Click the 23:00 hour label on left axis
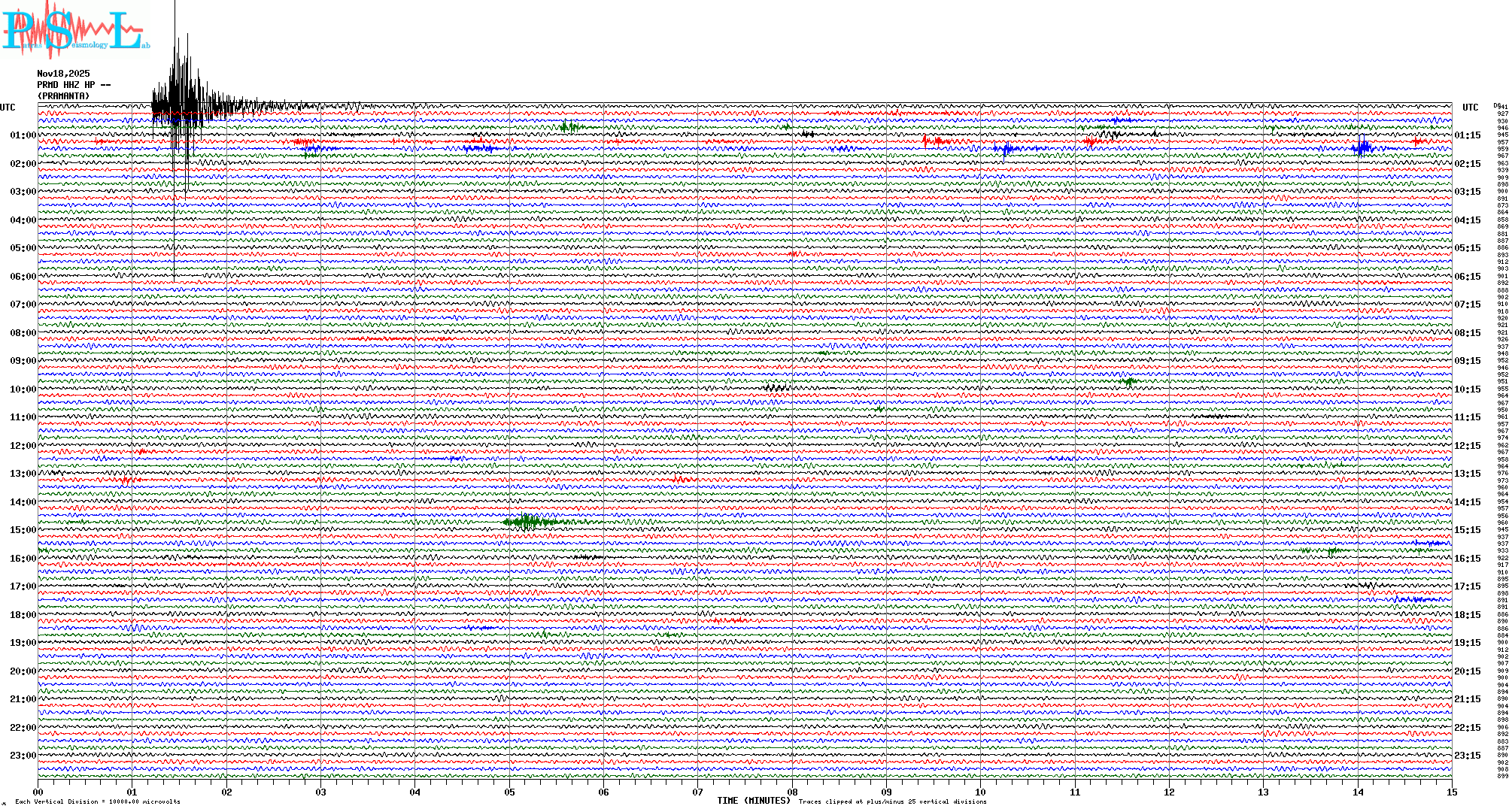The image size is (1512, 812). 23,756
